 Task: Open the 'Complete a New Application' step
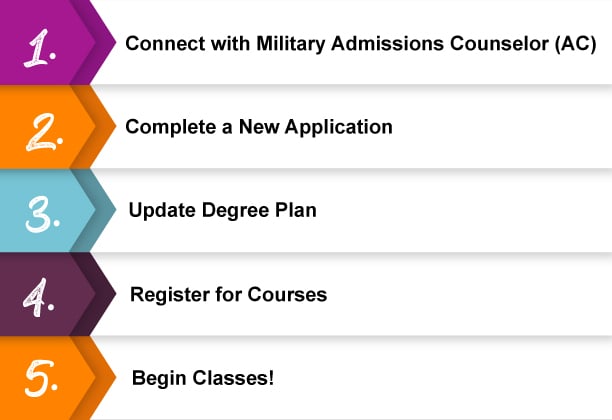click(x=259, y=127)
